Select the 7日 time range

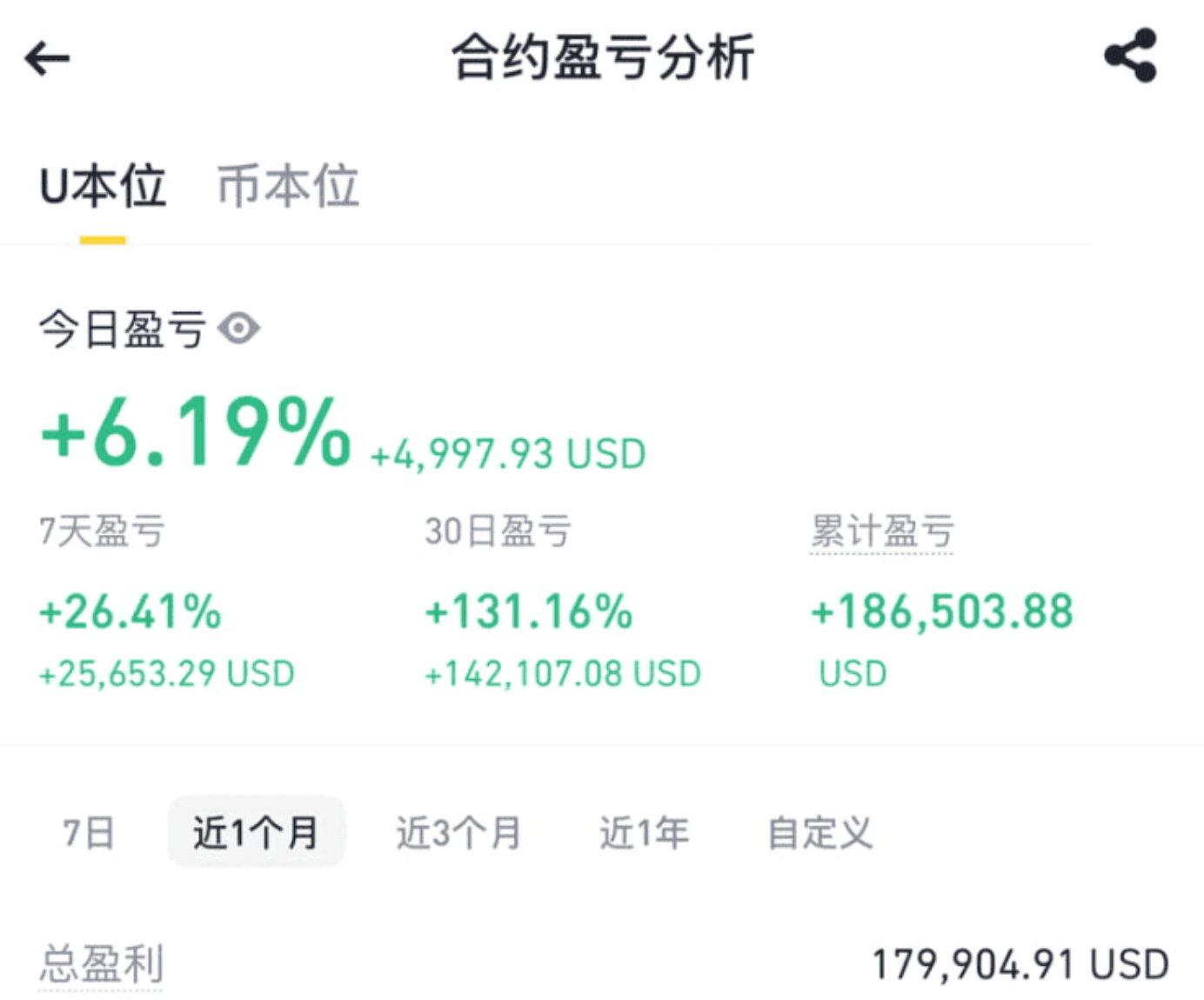(89, 833)
